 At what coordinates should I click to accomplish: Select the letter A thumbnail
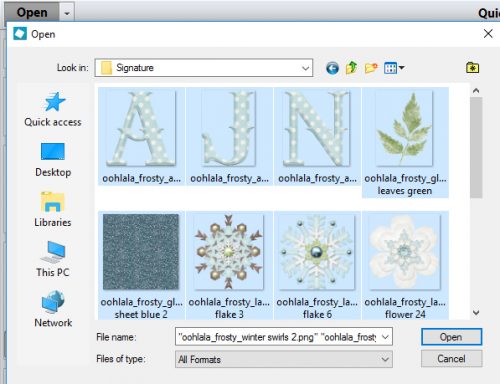(141, 136)
